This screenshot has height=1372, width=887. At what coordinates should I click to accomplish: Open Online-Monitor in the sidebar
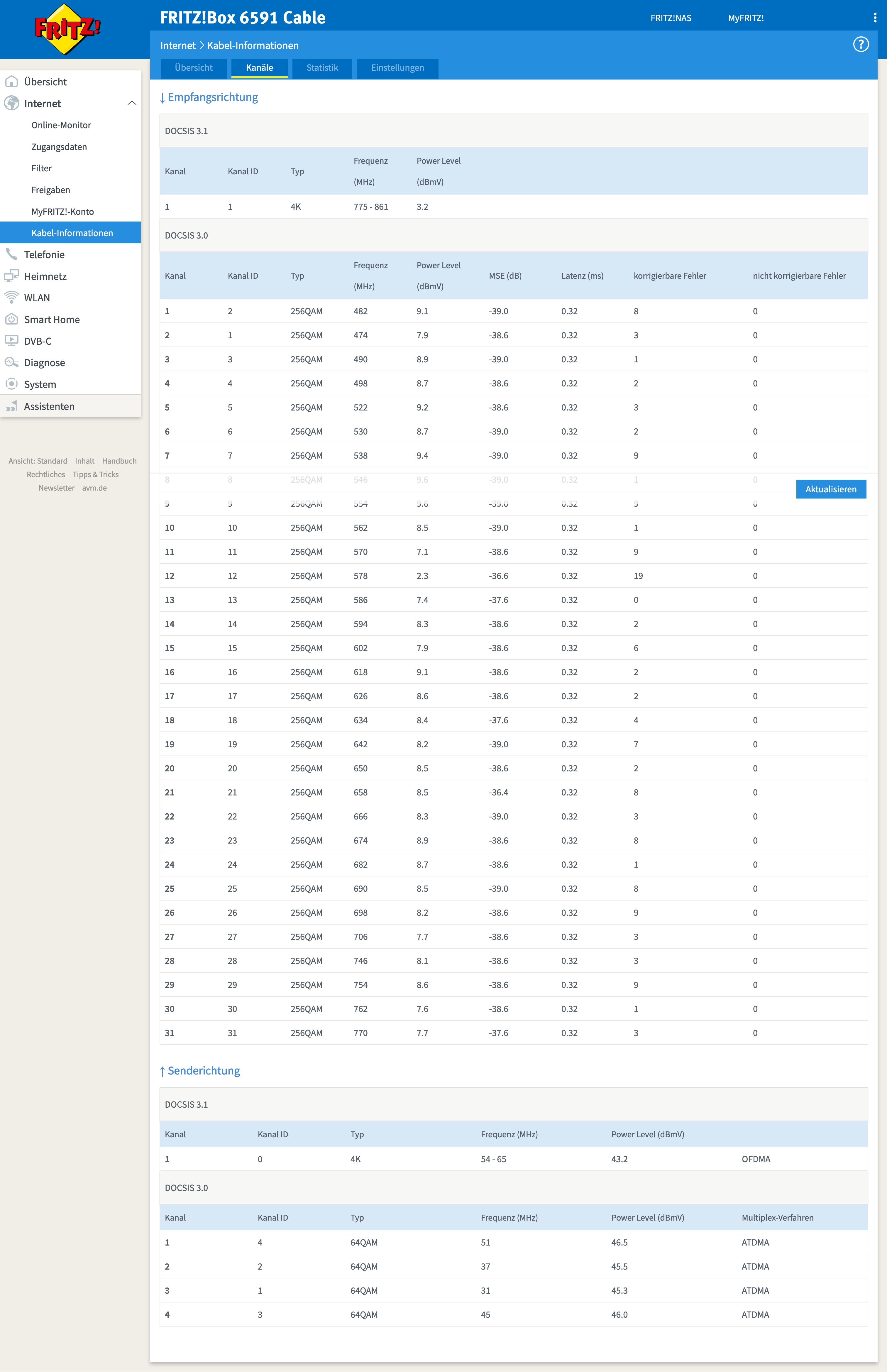(61, 125)
